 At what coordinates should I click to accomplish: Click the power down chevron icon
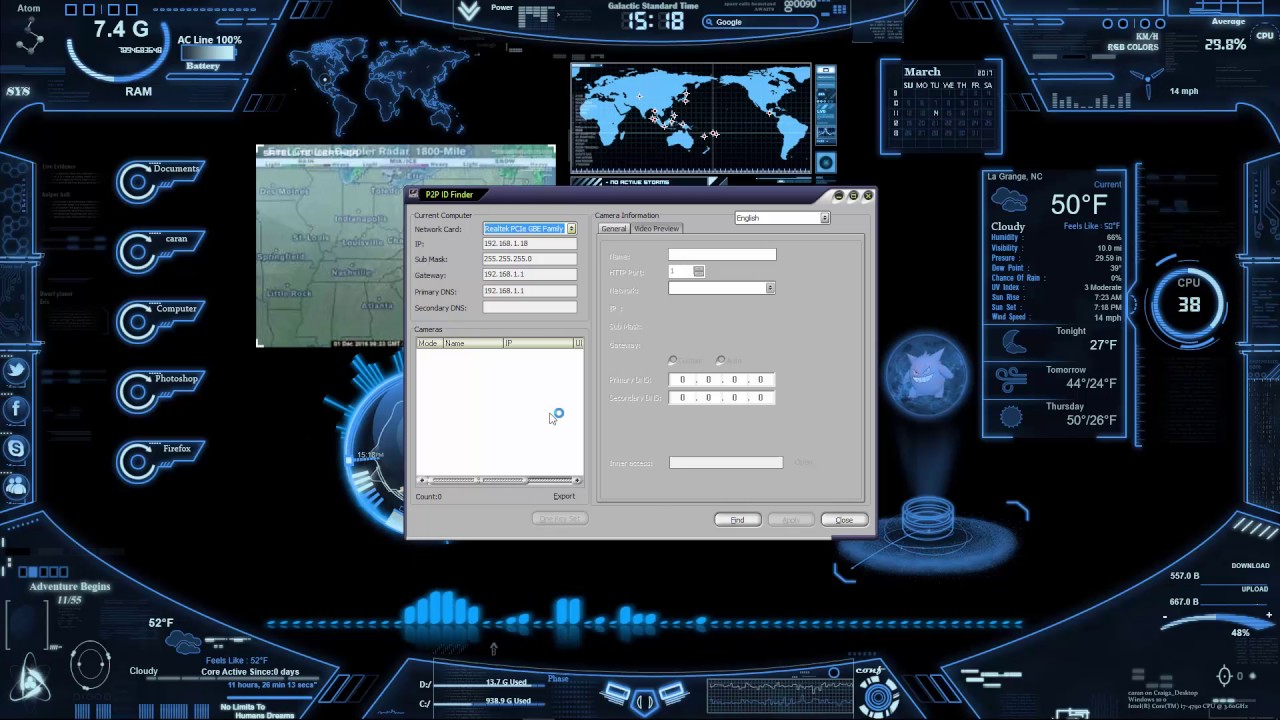[469, 11]
